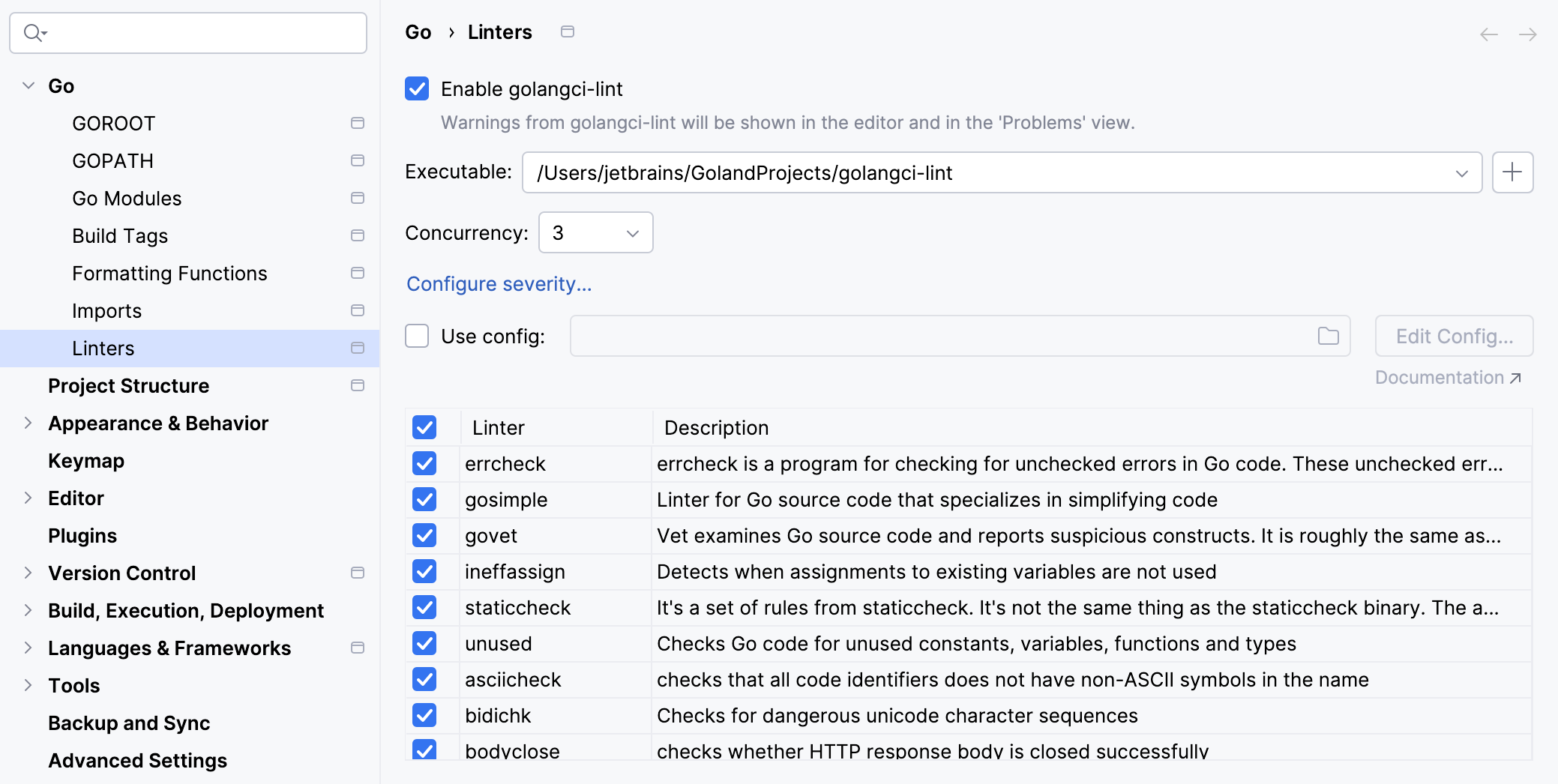Open the executable path dropdown arrow

click(x=1462, y=172)
